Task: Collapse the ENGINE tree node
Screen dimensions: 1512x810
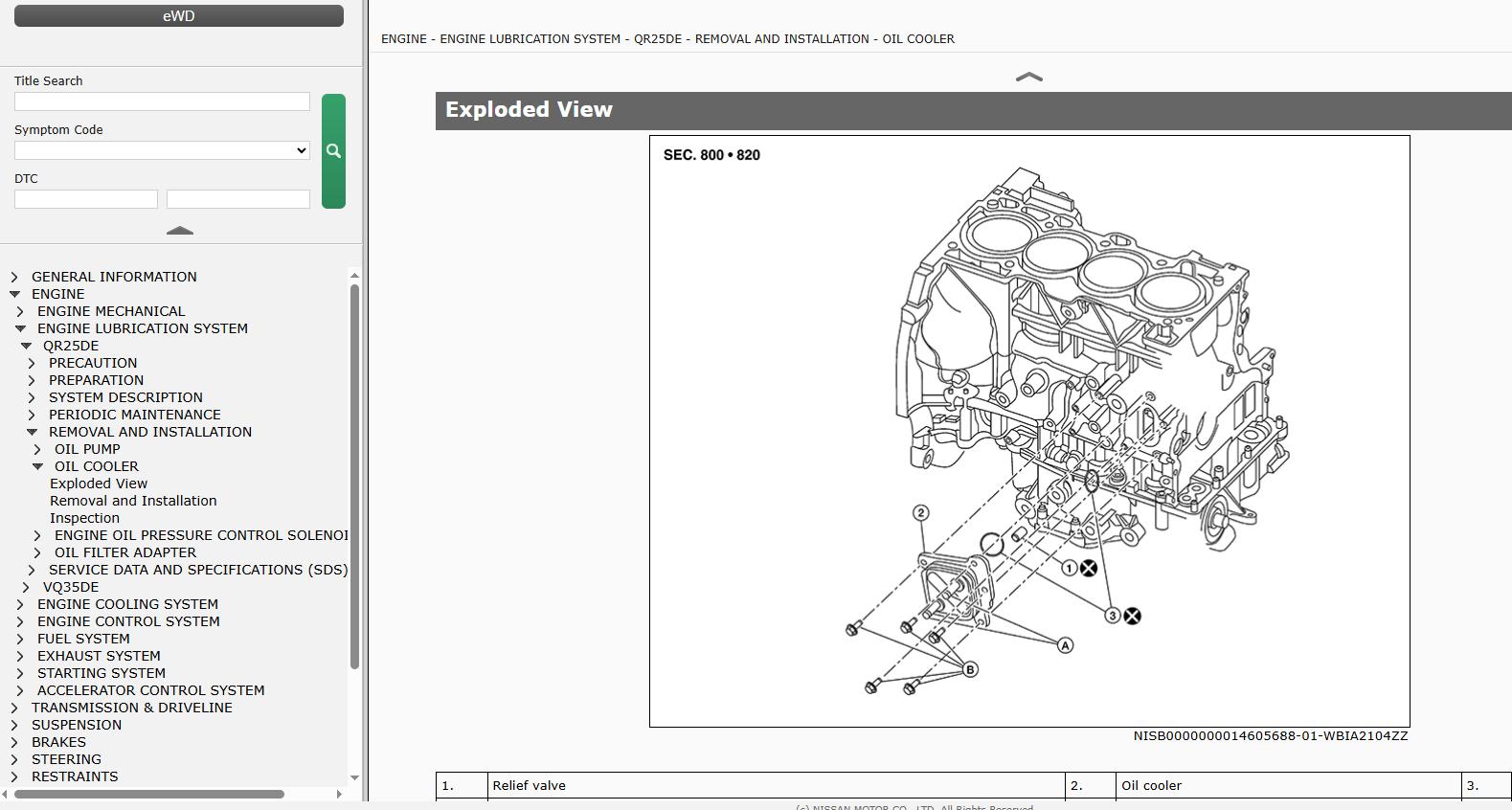Action: point(14,294)
